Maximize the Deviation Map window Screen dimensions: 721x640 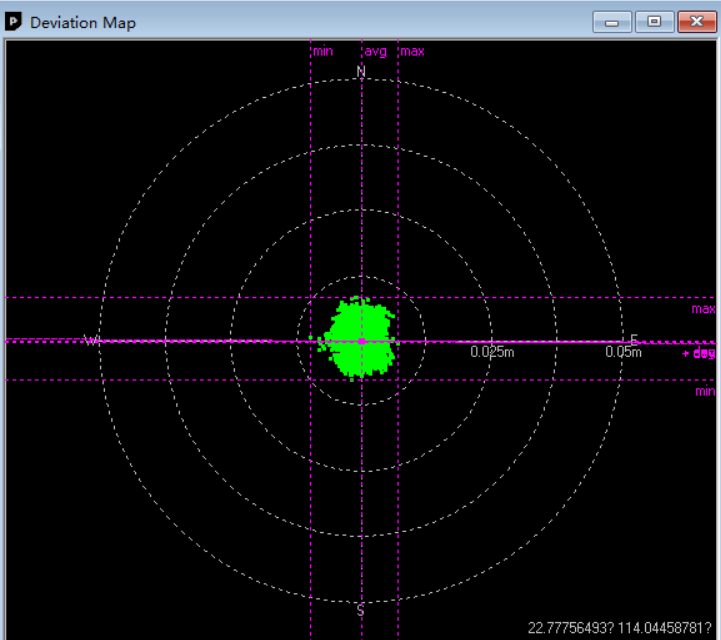click(x=654, y=22)
